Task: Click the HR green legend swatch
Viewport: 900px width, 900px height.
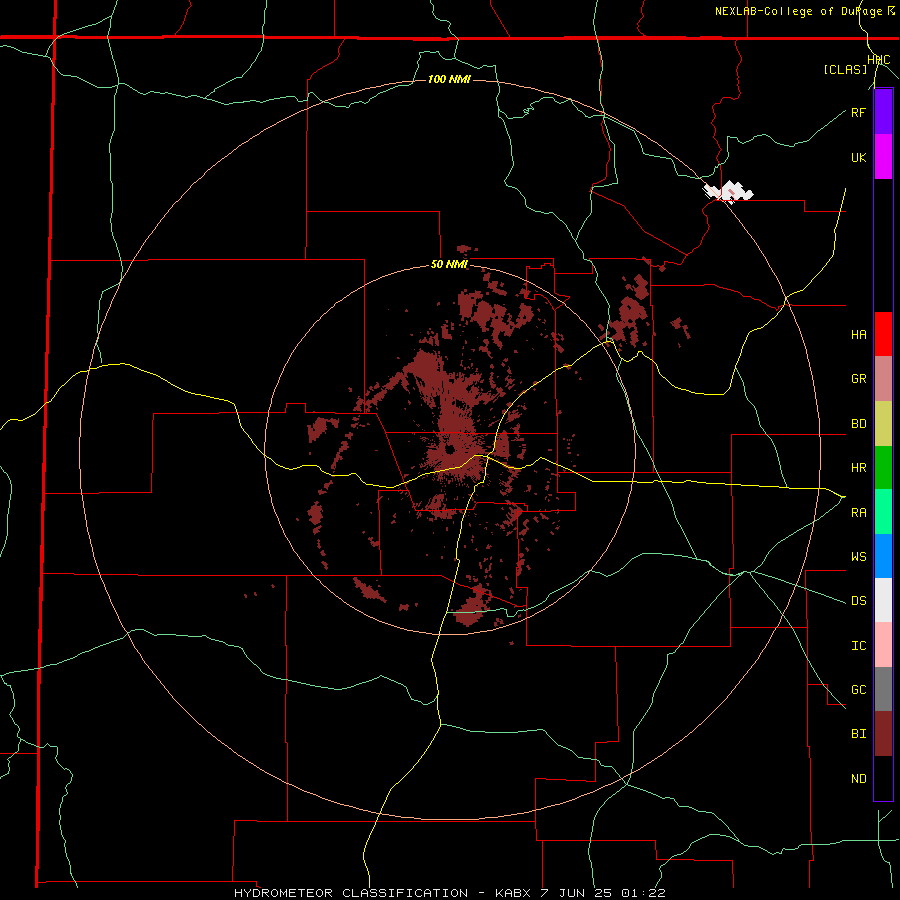Action: 883,468
